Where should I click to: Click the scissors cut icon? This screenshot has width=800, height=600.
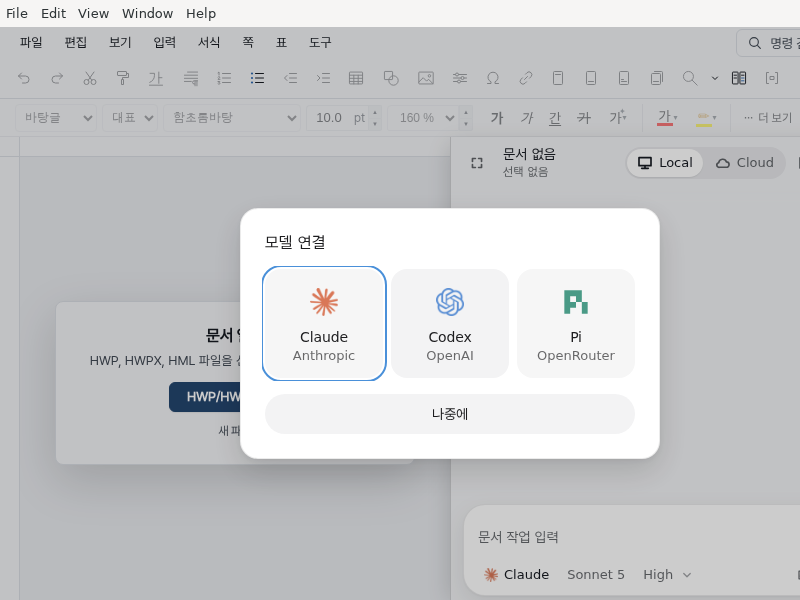tap(90, 78)
